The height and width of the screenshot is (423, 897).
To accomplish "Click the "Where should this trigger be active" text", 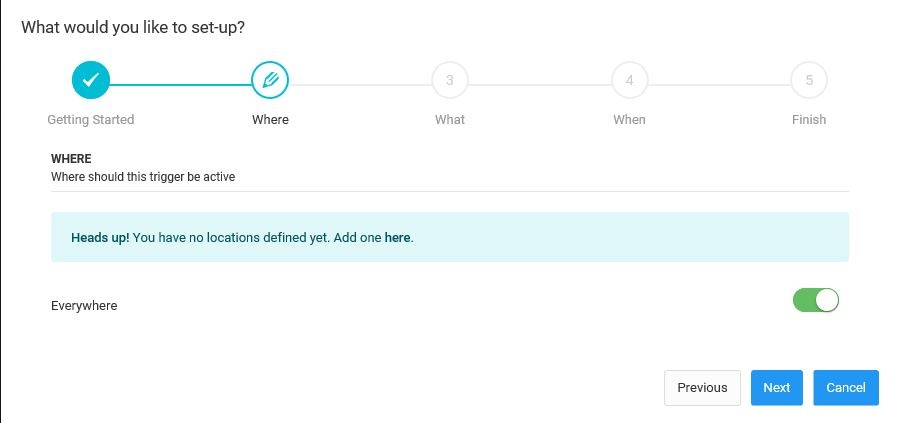I will coord(143,177).
